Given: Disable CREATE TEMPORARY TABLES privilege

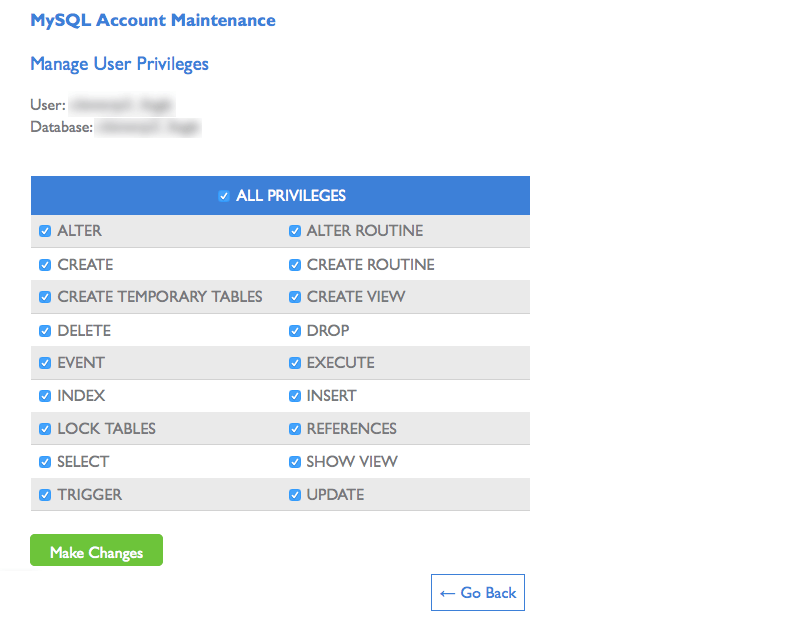Looking at the screenshot, I should click(x=45, y=297).
